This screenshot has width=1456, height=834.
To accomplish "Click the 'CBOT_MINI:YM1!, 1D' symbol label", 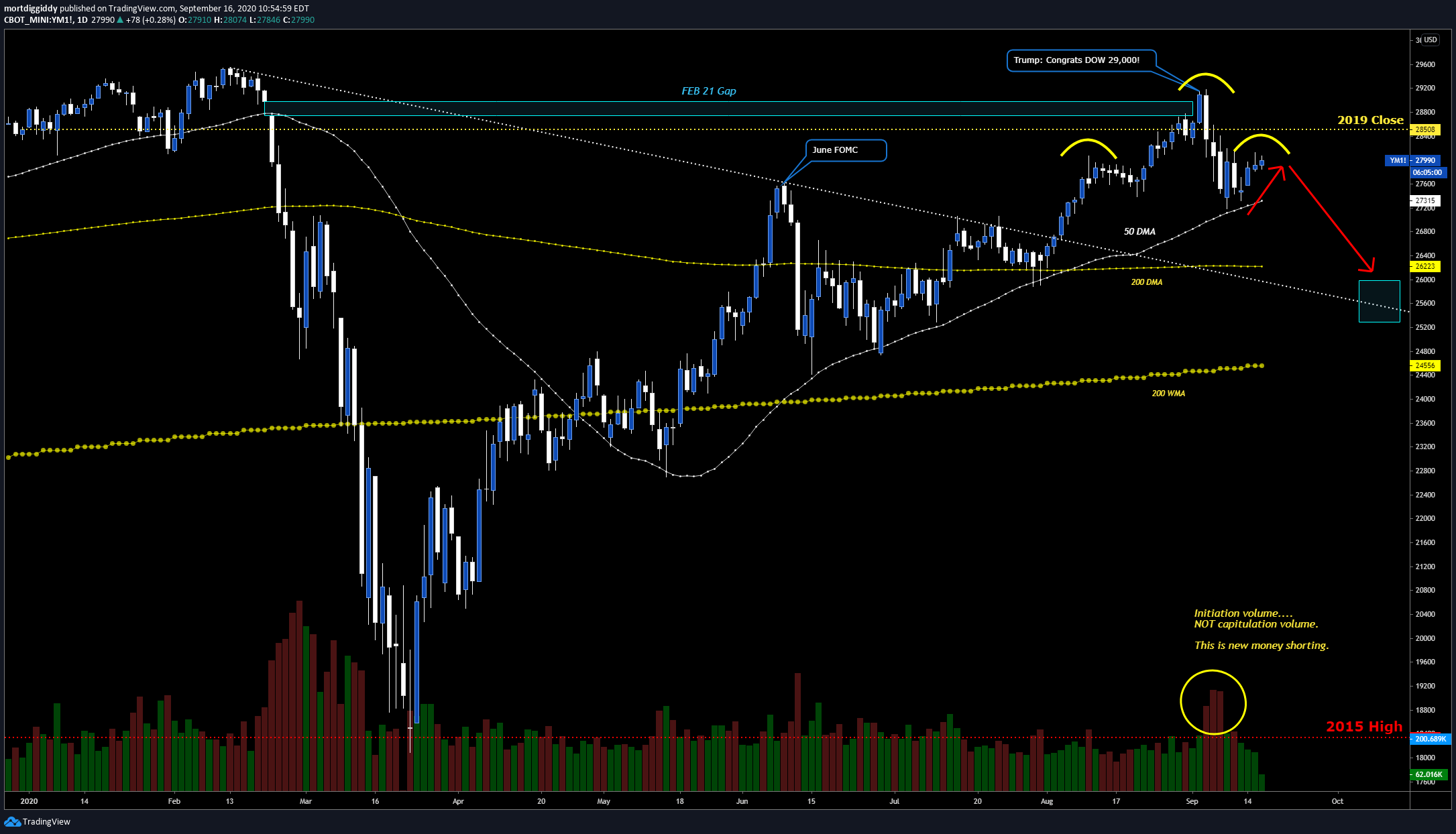I will pos(46,20).
